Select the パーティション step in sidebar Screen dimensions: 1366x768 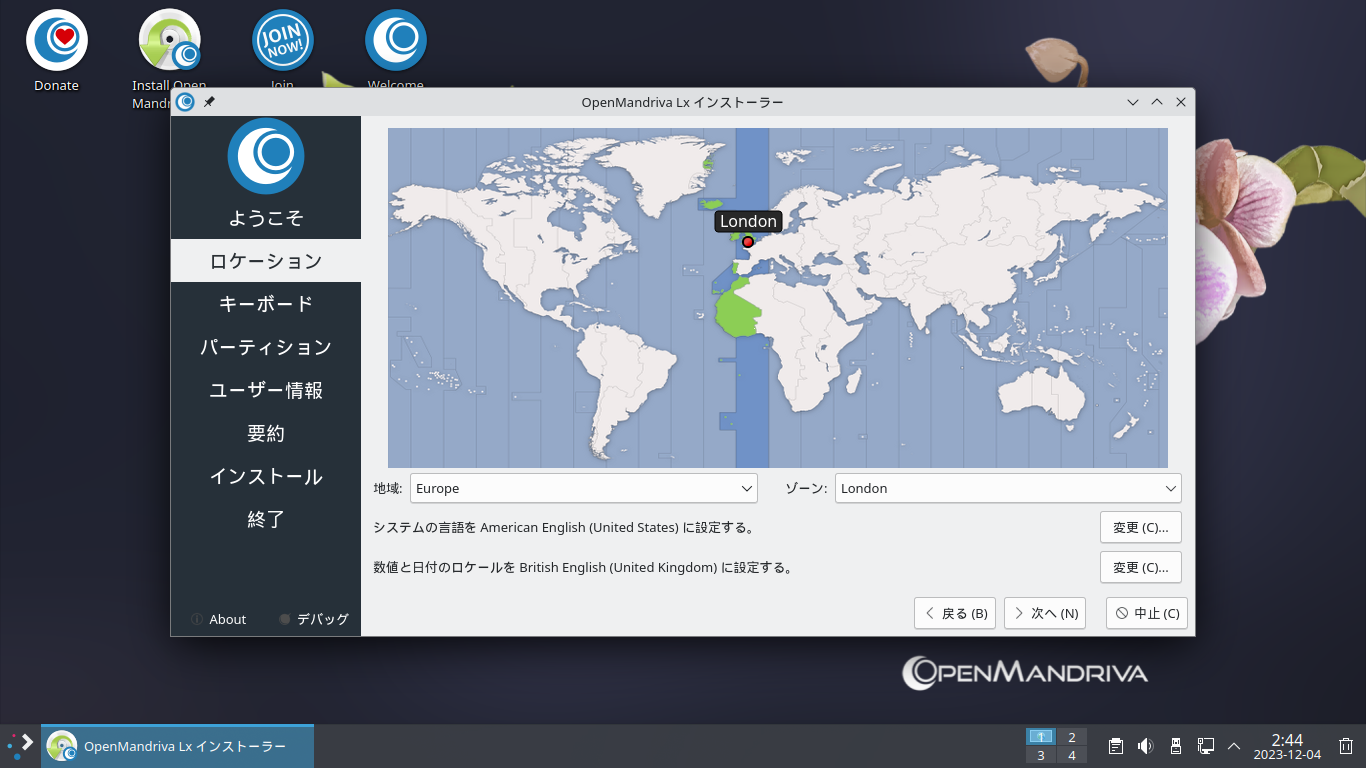coord(266,347)
